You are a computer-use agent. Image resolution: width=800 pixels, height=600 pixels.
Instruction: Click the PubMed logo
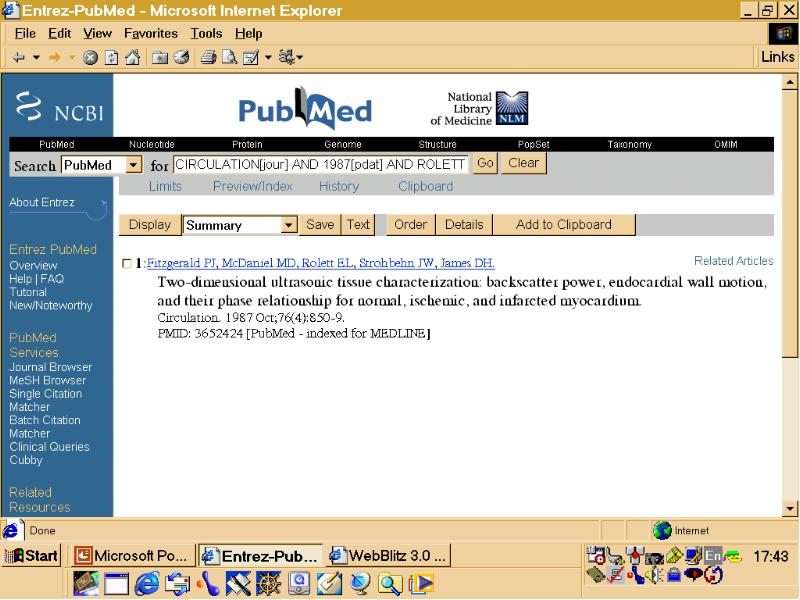[x=305, y=108]
